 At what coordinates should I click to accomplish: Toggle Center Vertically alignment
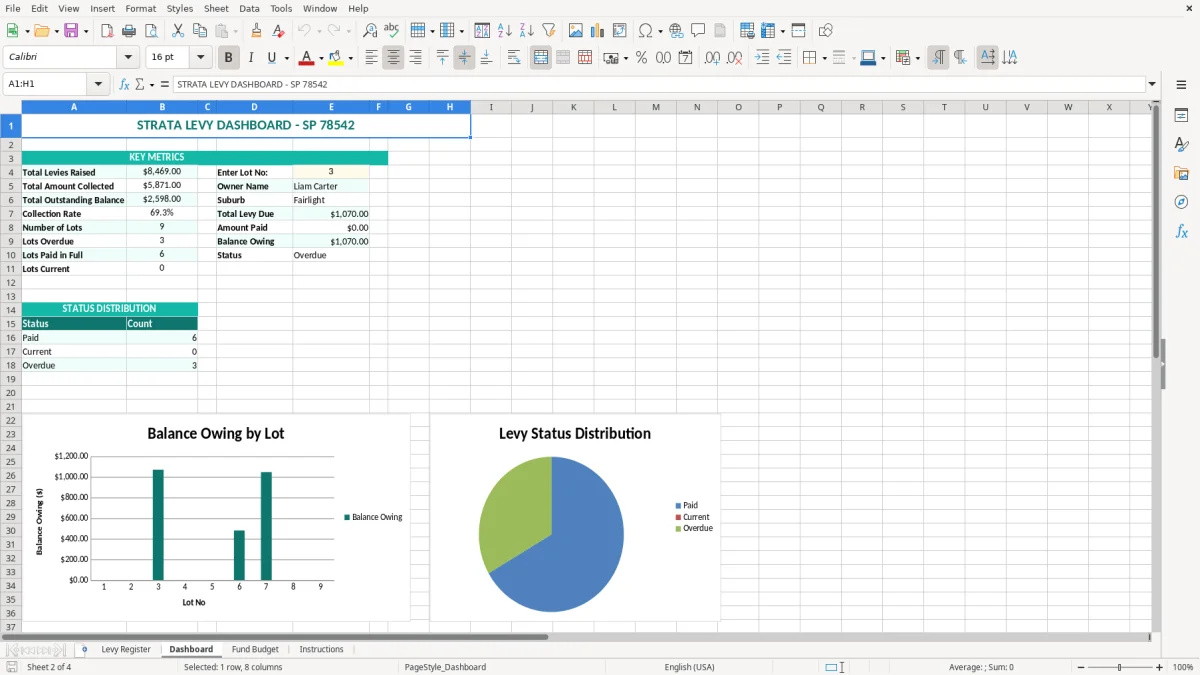tap(464, 58)
